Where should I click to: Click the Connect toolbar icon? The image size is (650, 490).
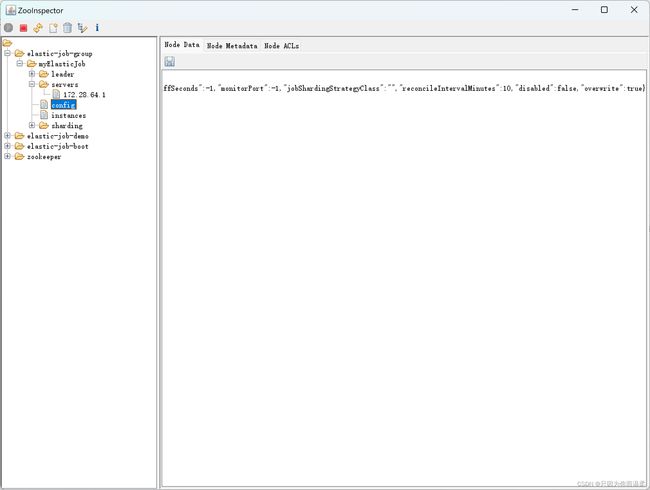[8, 28]
